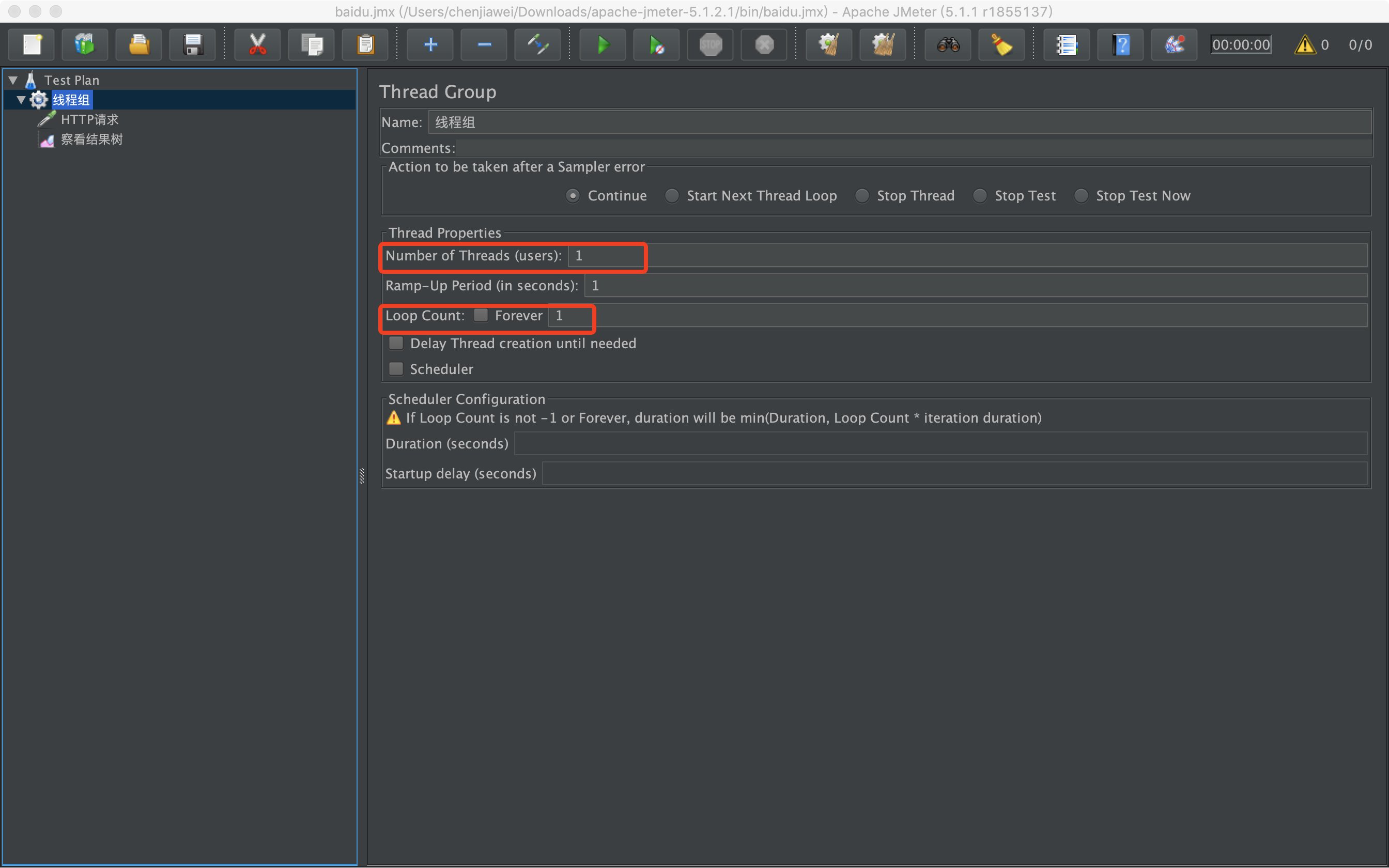
Task: Open the Function Helper list icon
Action: [1067, 45]
